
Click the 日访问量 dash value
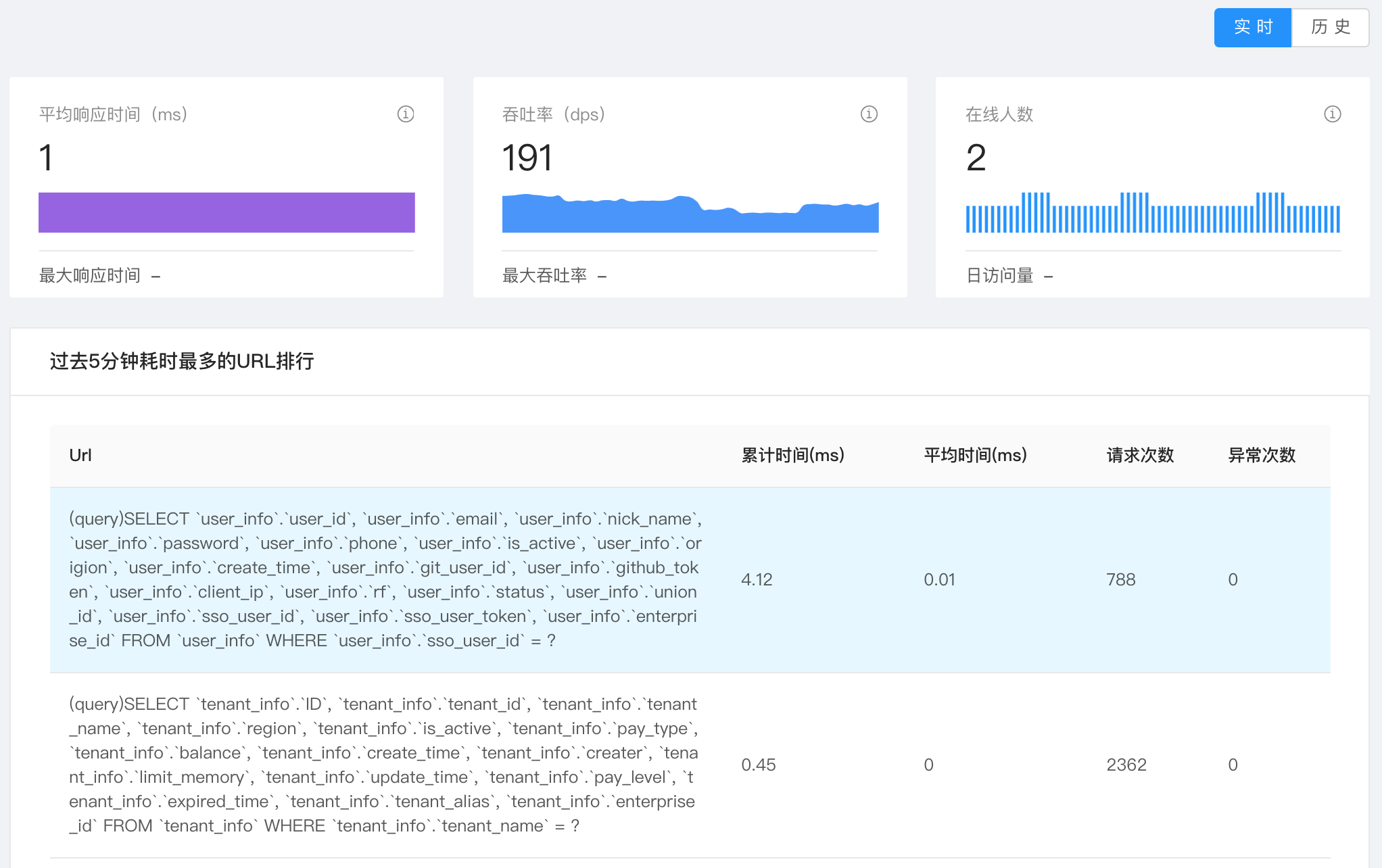coord(1047,275)
